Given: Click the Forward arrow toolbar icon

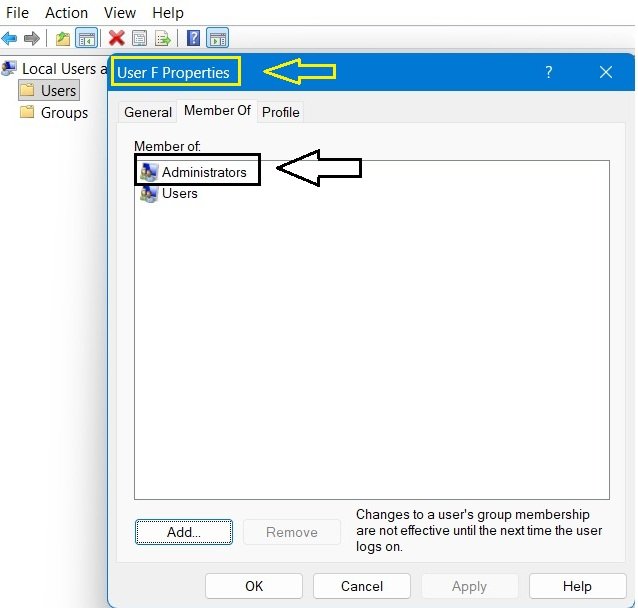Looking at the screenshot, I should (x=32, y=39).
